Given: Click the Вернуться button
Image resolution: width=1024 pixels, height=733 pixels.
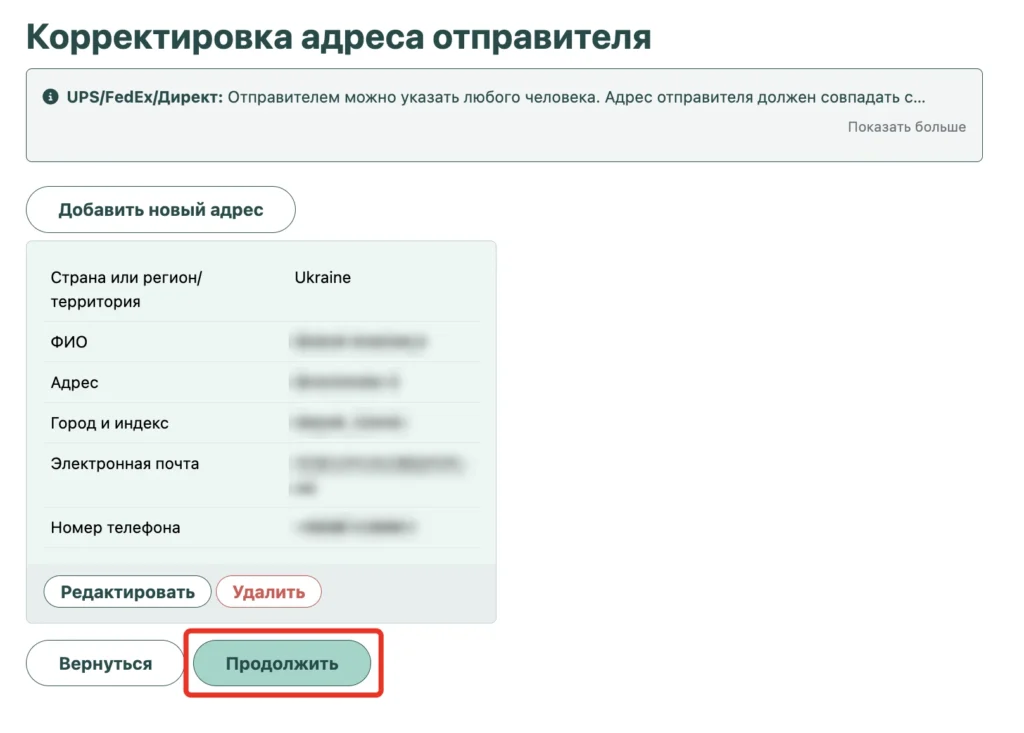Looking at the screenshot, I should click(105, 663).
